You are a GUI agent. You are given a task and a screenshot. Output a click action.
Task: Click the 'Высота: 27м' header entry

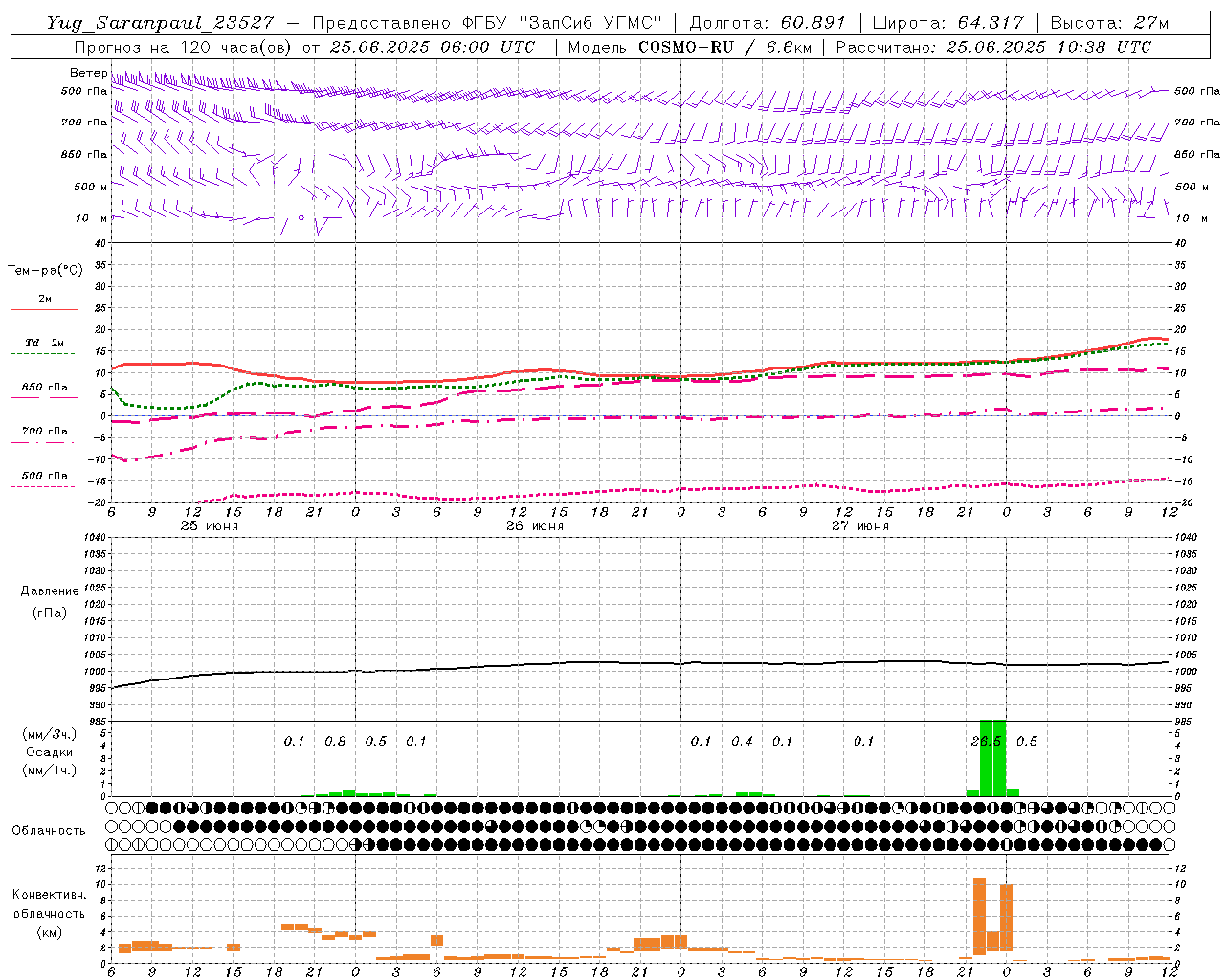pos(1109,23)
